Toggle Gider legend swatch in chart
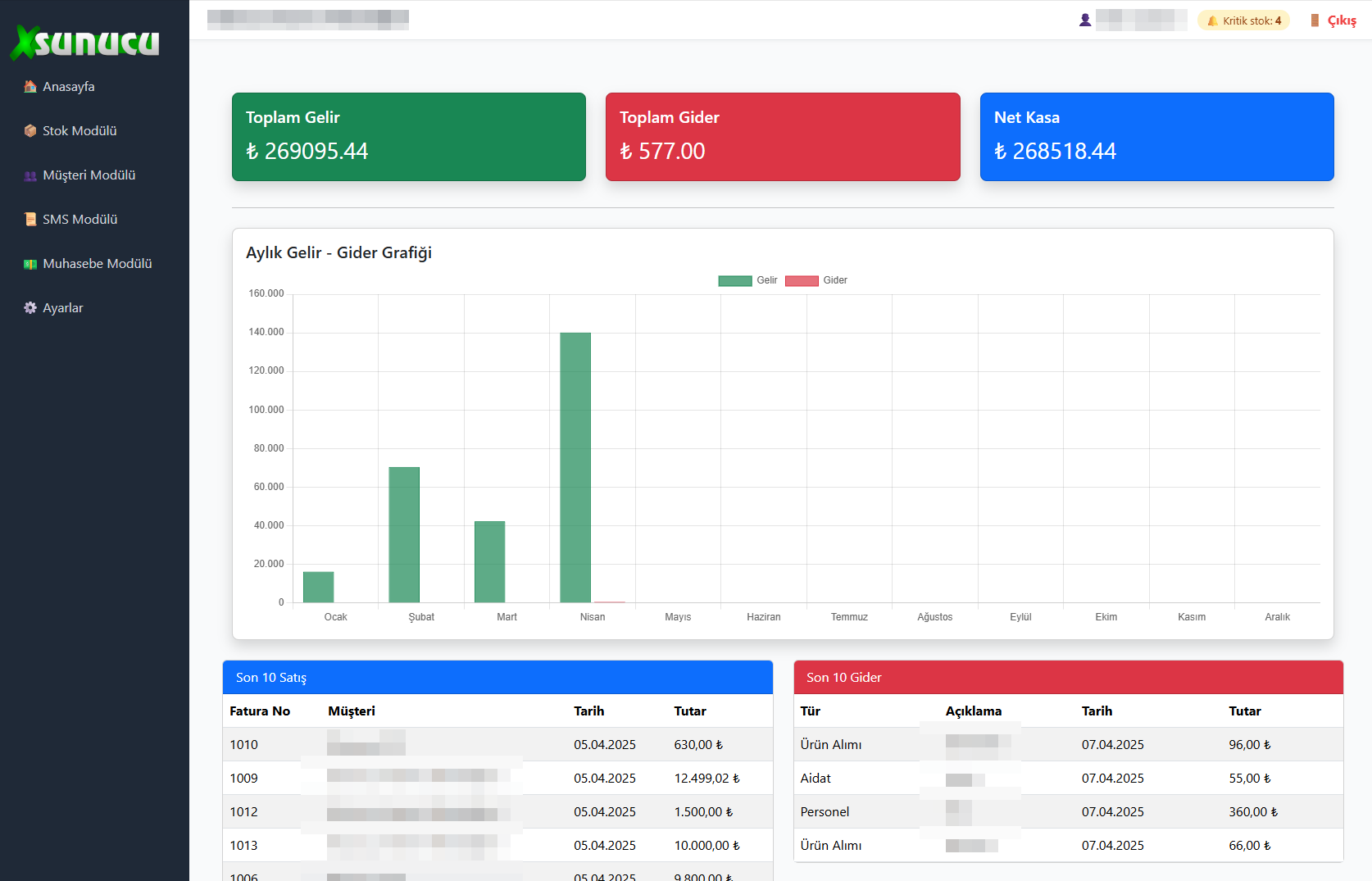This screenshot has width=1372, height=881. click(802, 281)
